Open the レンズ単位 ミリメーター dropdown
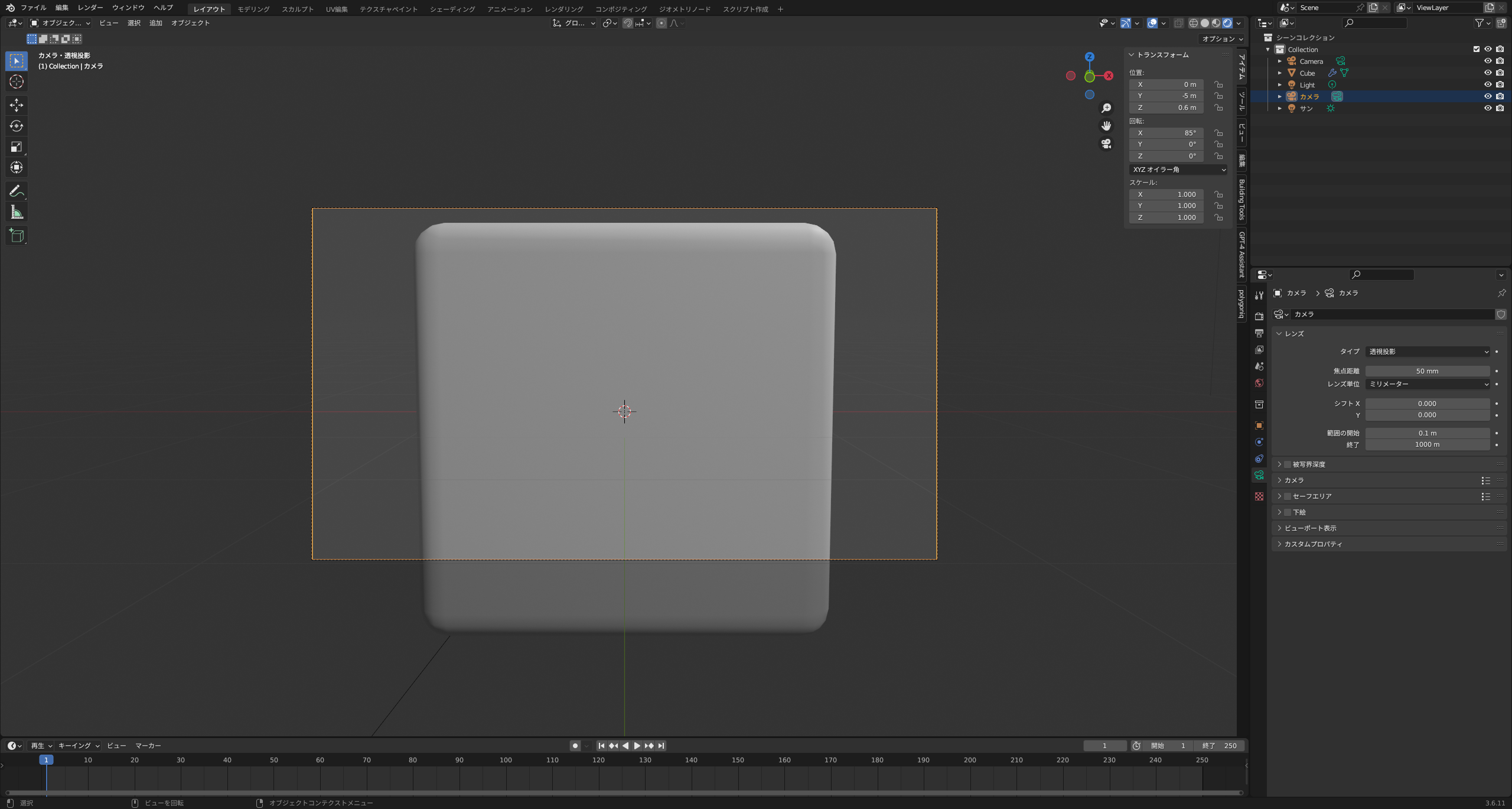 coord(1428,384)
